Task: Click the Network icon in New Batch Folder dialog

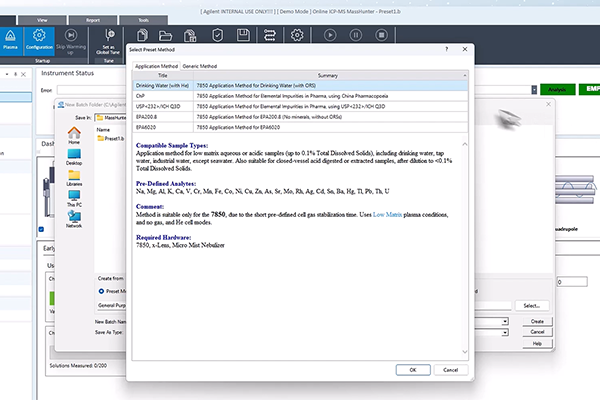Action: [74, 220]
